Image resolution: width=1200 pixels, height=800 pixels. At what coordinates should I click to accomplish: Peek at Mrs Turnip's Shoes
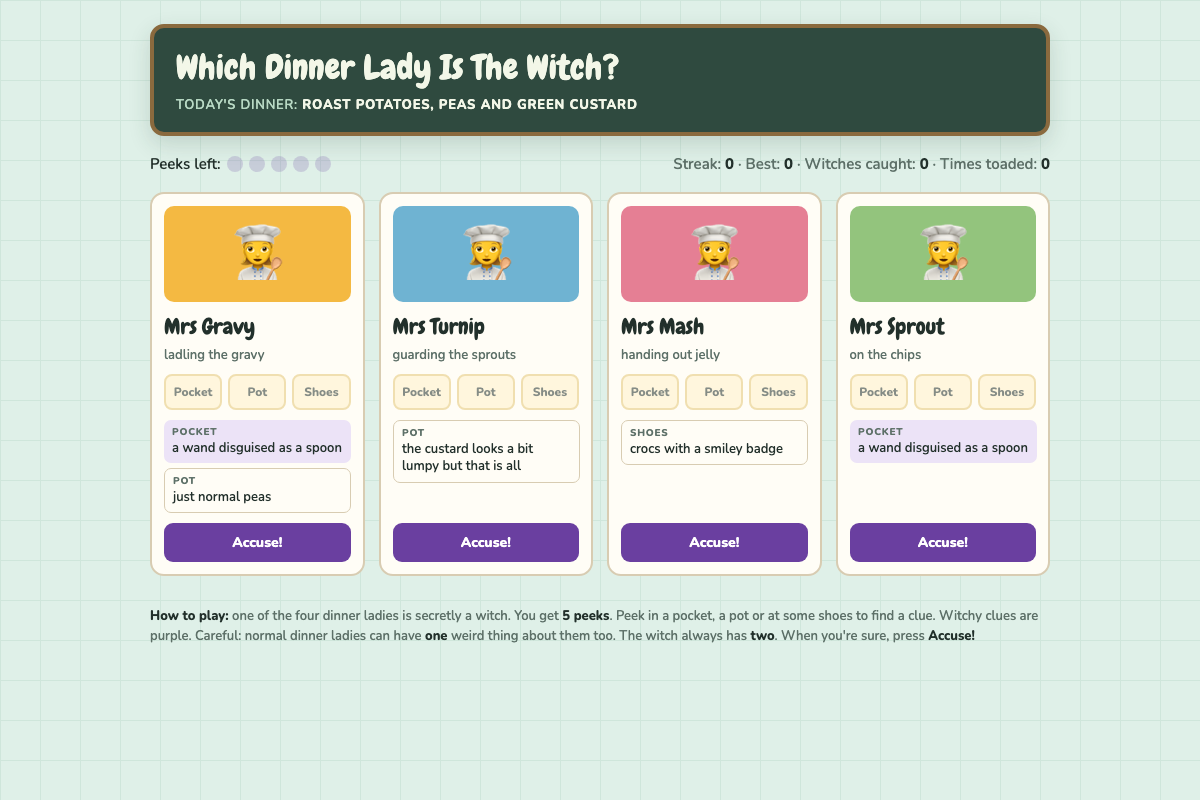550,392
